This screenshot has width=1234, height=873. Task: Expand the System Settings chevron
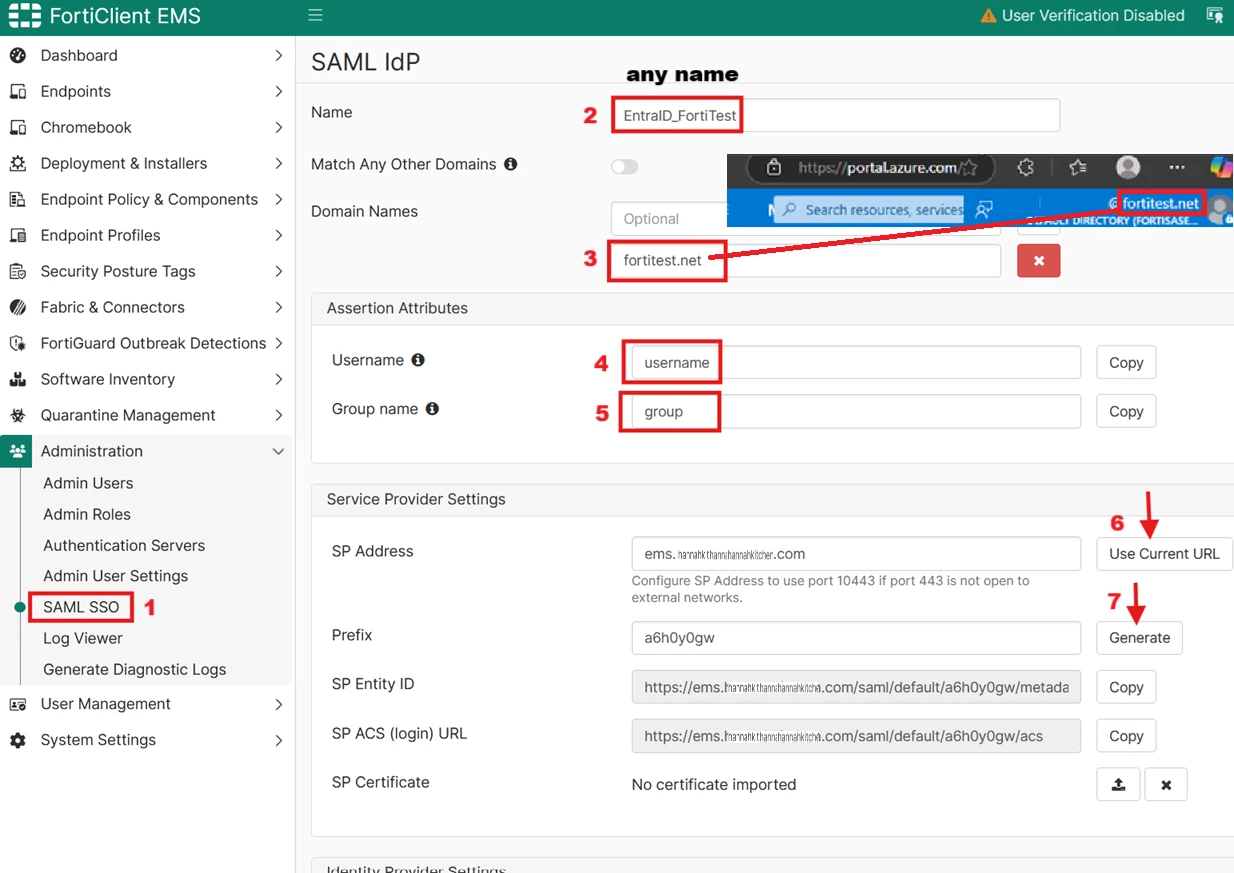(278, 741)
